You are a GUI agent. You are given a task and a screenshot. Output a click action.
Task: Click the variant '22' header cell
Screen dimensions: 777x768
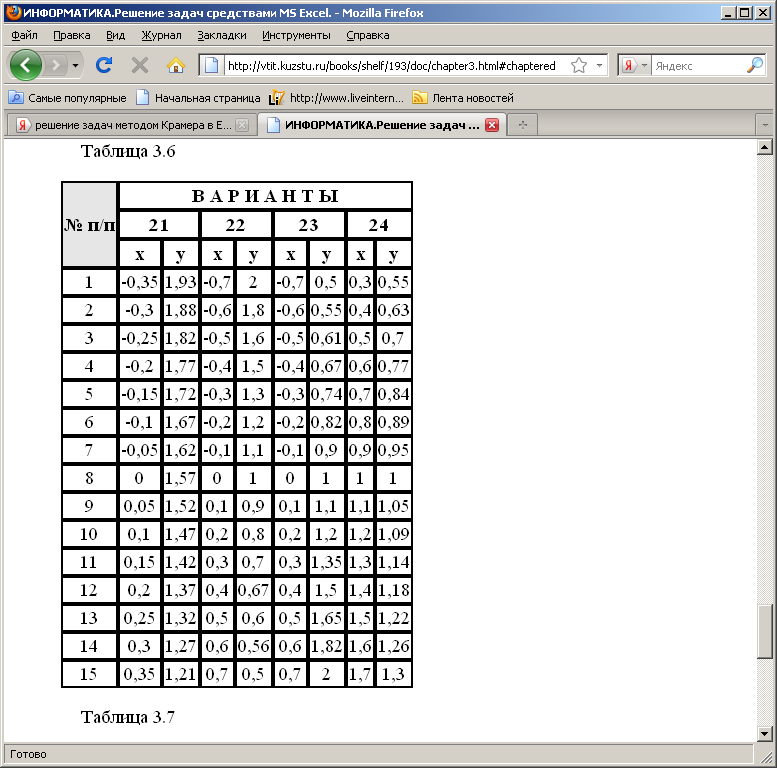pyautogui.click(x=235, y=225)
